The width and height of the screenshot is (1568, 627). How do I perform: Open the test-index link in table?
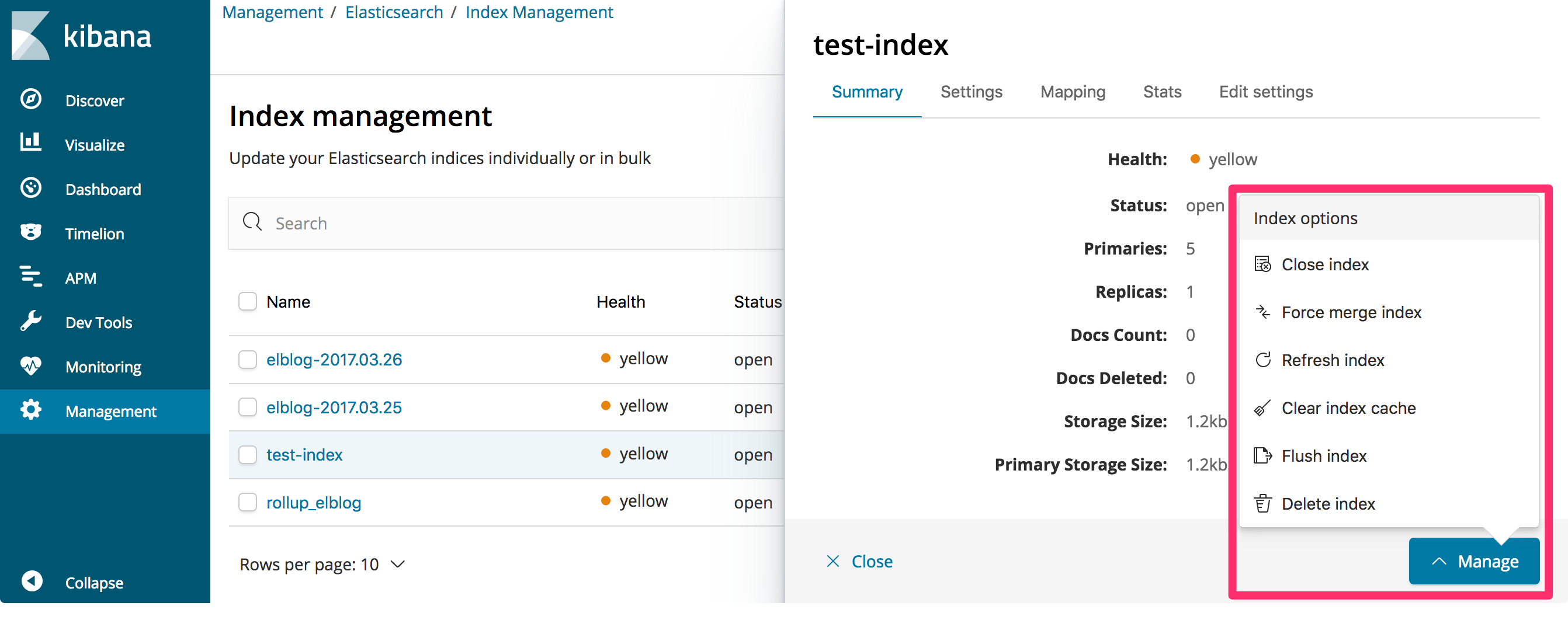pyautogui.click(x=304, y=455)
